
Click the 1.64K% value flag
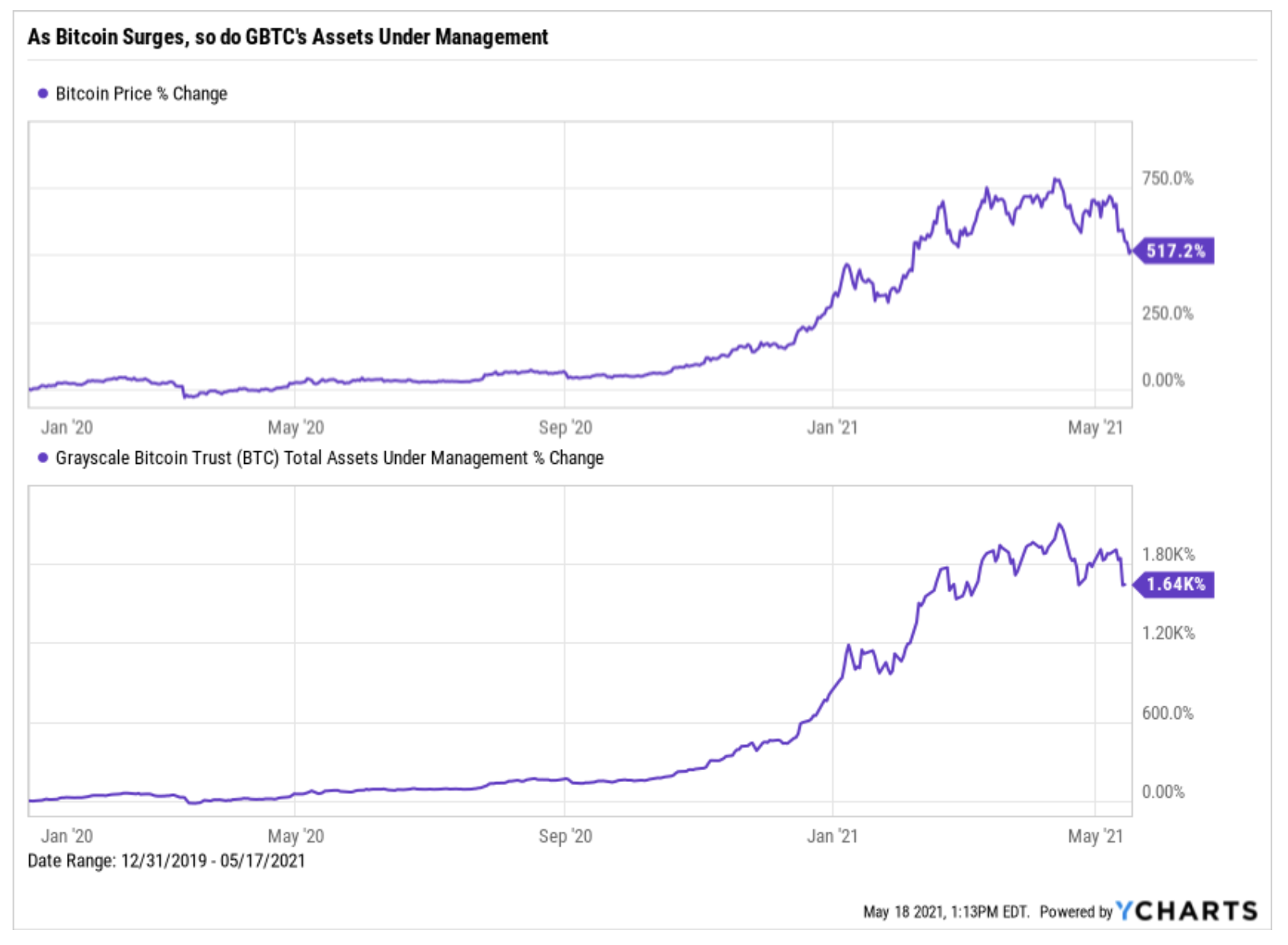(x=1175, y=584)
